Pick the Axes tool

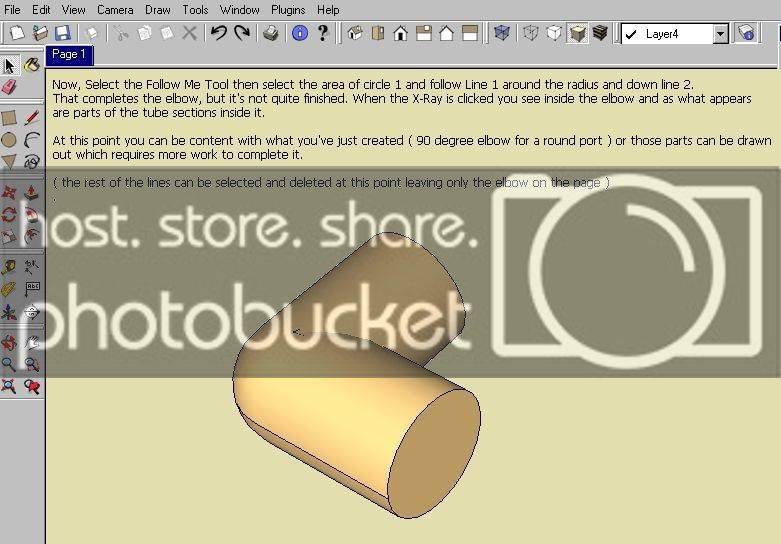coord(9,312)
